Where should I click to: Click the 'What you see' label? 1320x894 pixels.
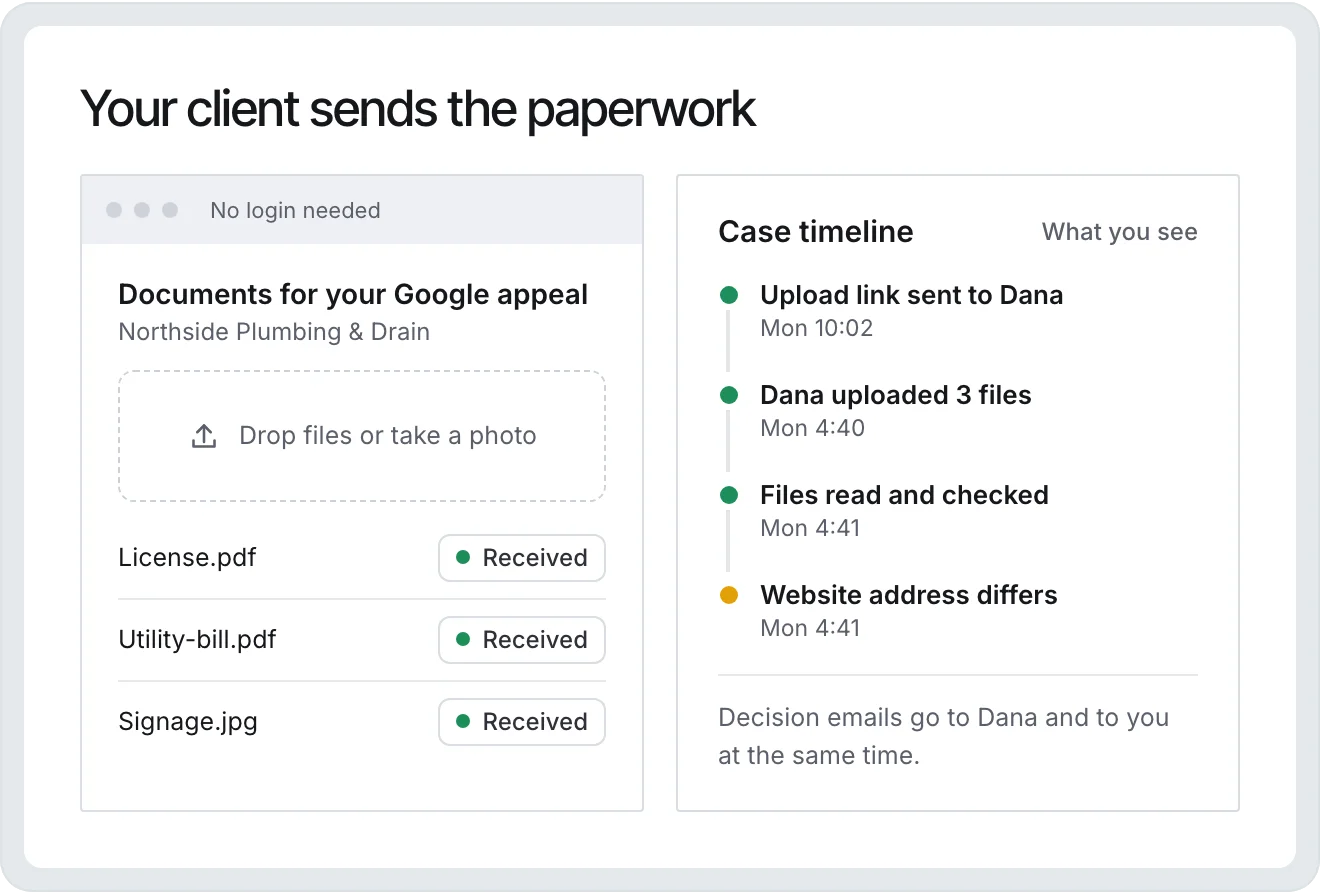(1119, 232)
